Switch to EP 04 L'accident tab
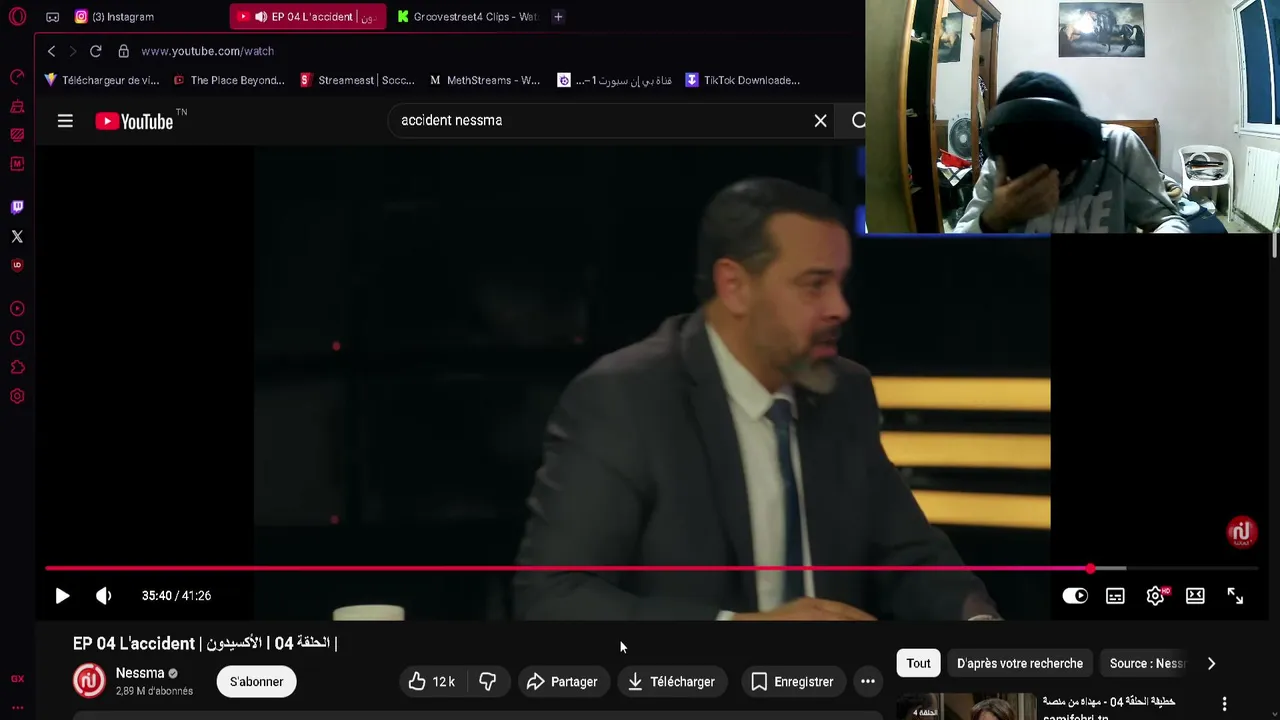Viewport: 1280px width, 720px height. [x=307, y=17]
